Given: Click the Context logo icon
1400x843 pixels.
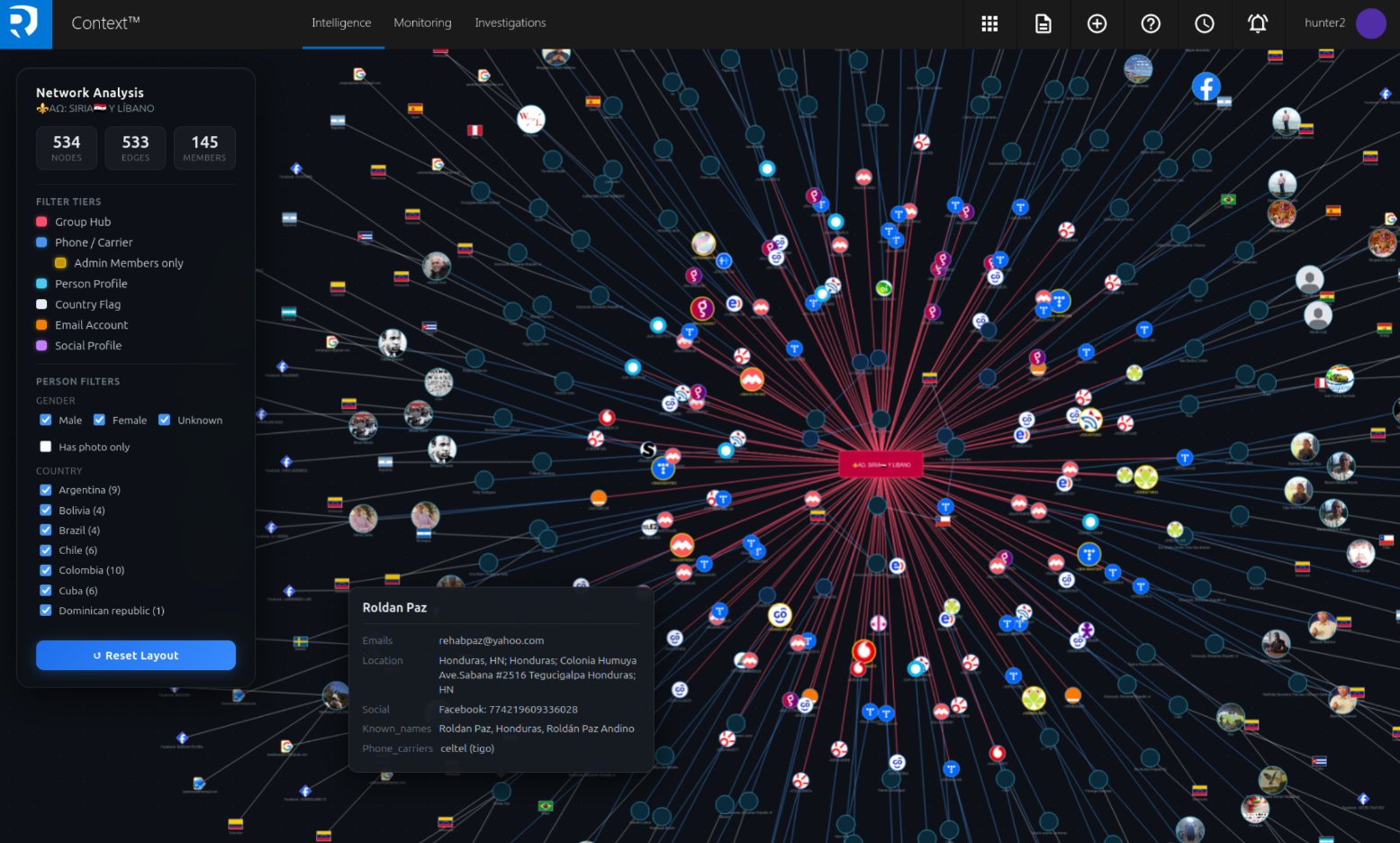Looking at the screenshot, I should coord(25,23).
